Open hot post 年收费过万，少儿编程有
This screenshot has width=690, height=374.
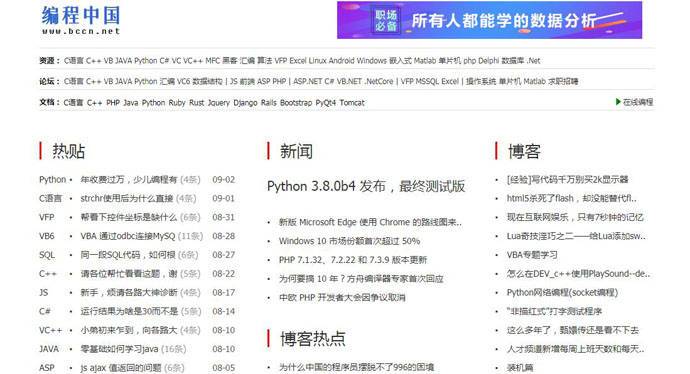click(128, 180)
